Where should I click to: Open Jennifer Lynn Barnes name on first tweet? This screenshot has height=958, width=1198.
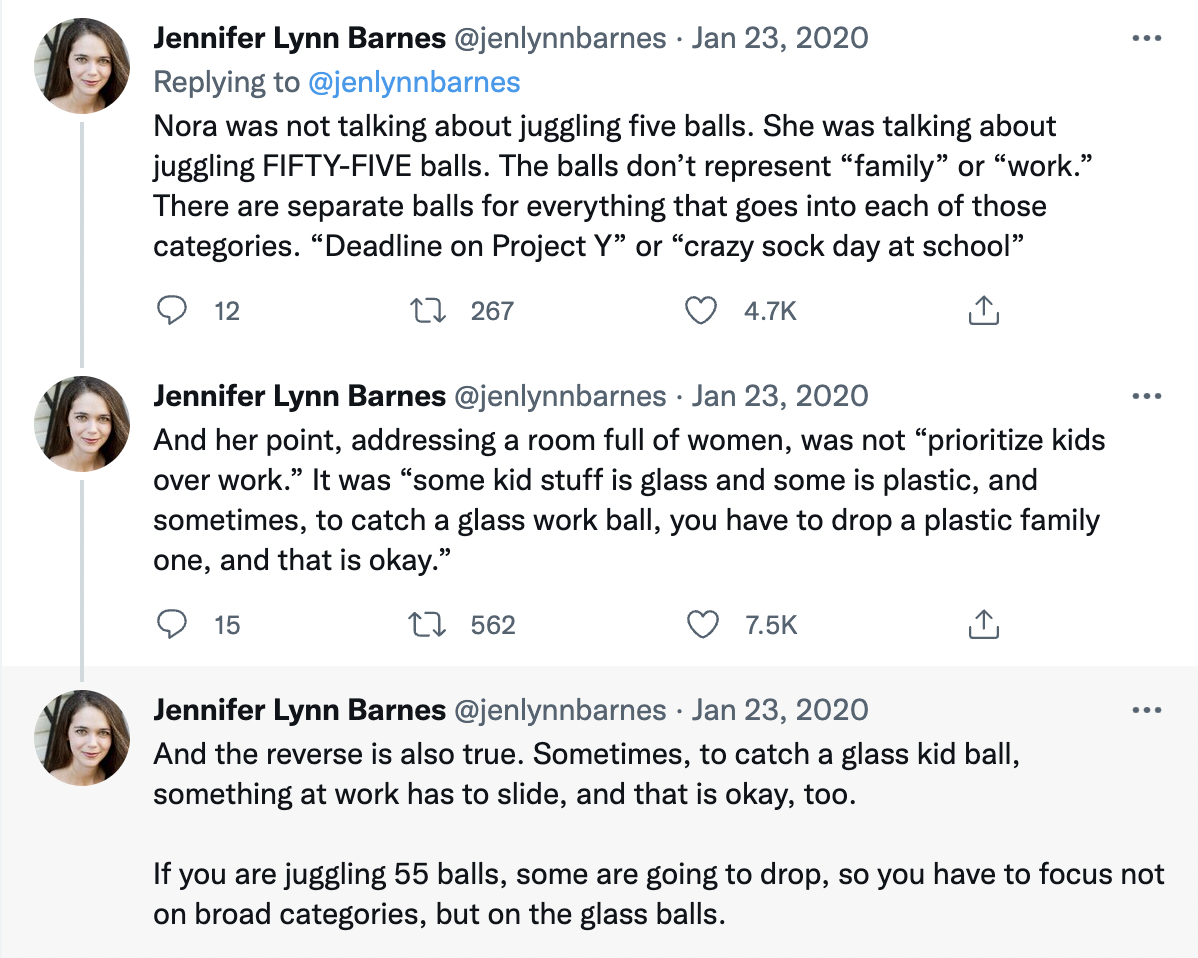click(x=299, y=39)
